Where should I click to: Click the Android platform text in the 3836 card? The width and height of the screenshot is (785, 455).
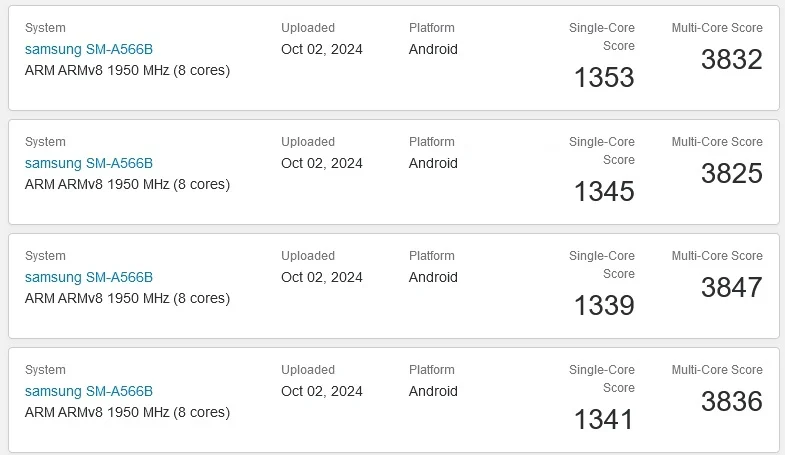coord(433,391)
